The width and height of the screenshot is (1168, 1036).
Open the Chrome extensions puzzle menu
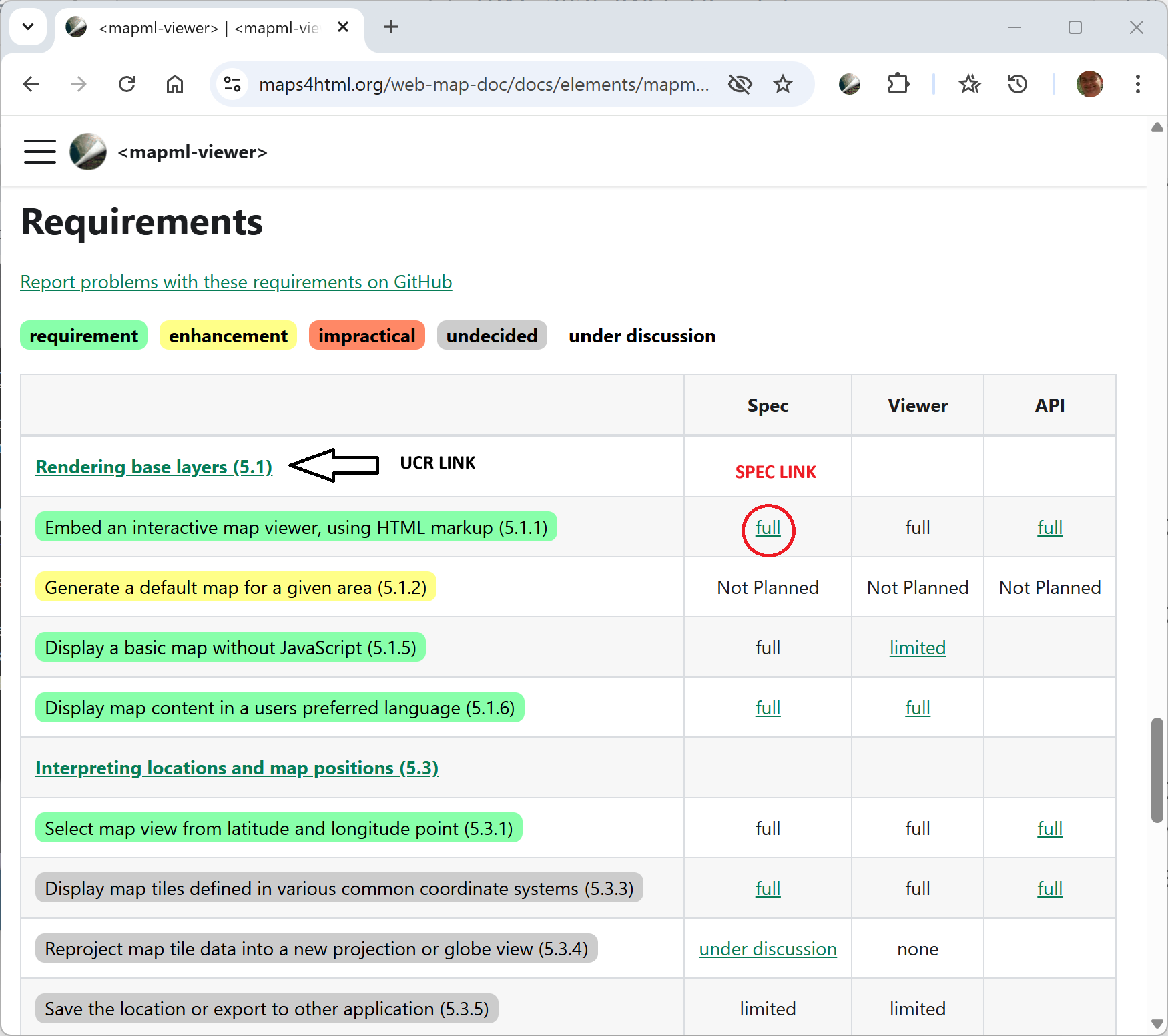898,84
